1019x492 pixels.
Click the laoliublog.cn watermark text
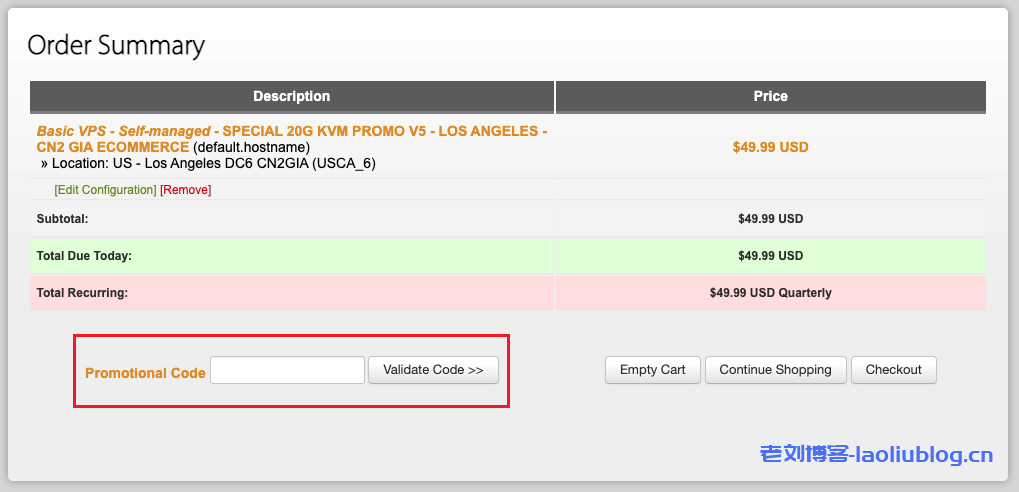876,455
